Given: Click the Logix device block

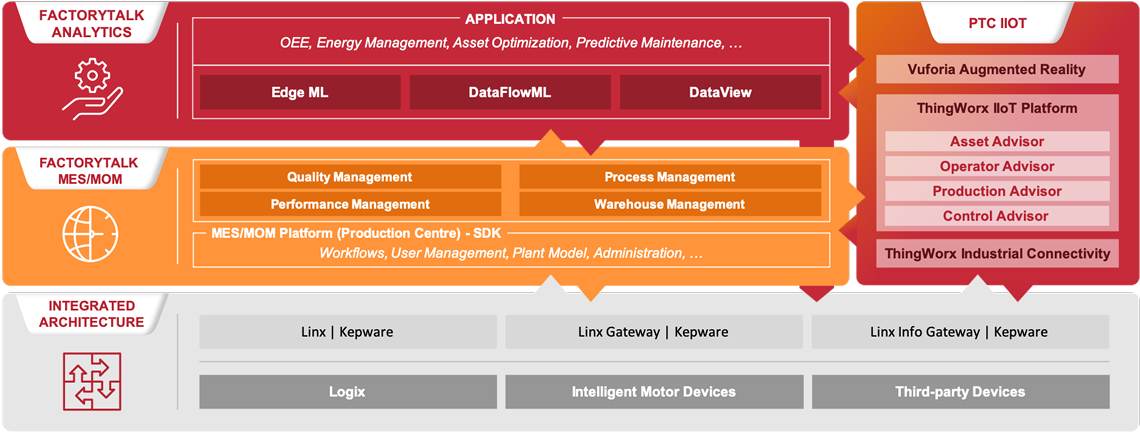Looking at the screenshot, I should click(347, 392).
